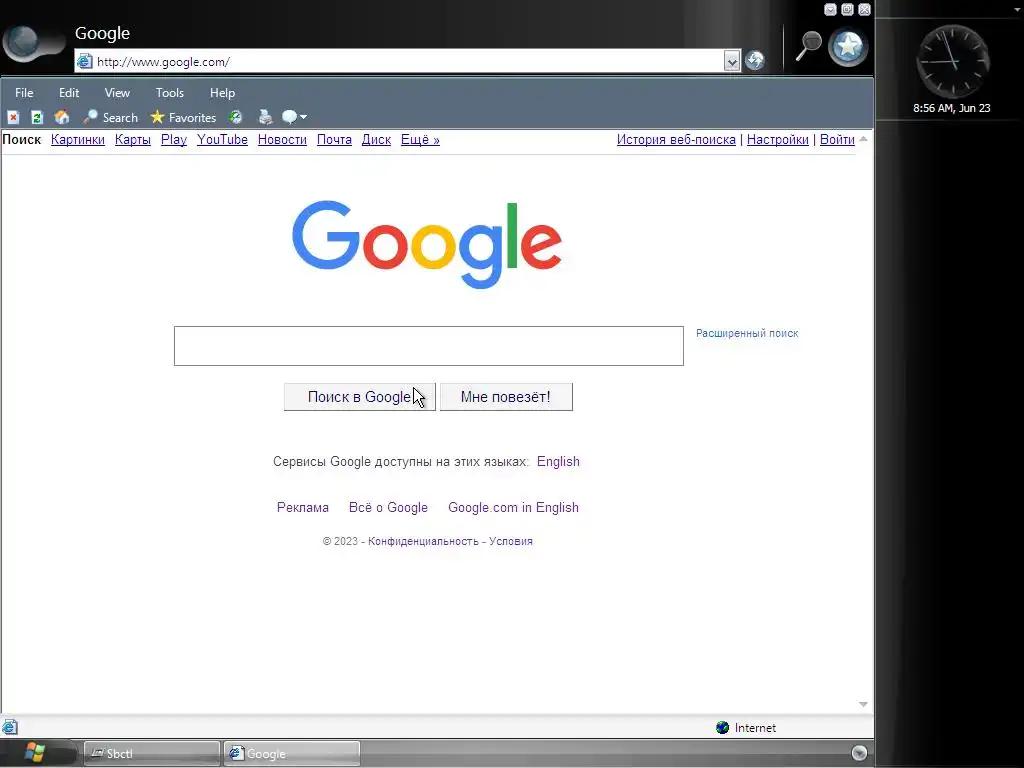Click the Go refresh button beside address bar
The width and height of the screenshot is (1024, 768).
tap(755, 61)
